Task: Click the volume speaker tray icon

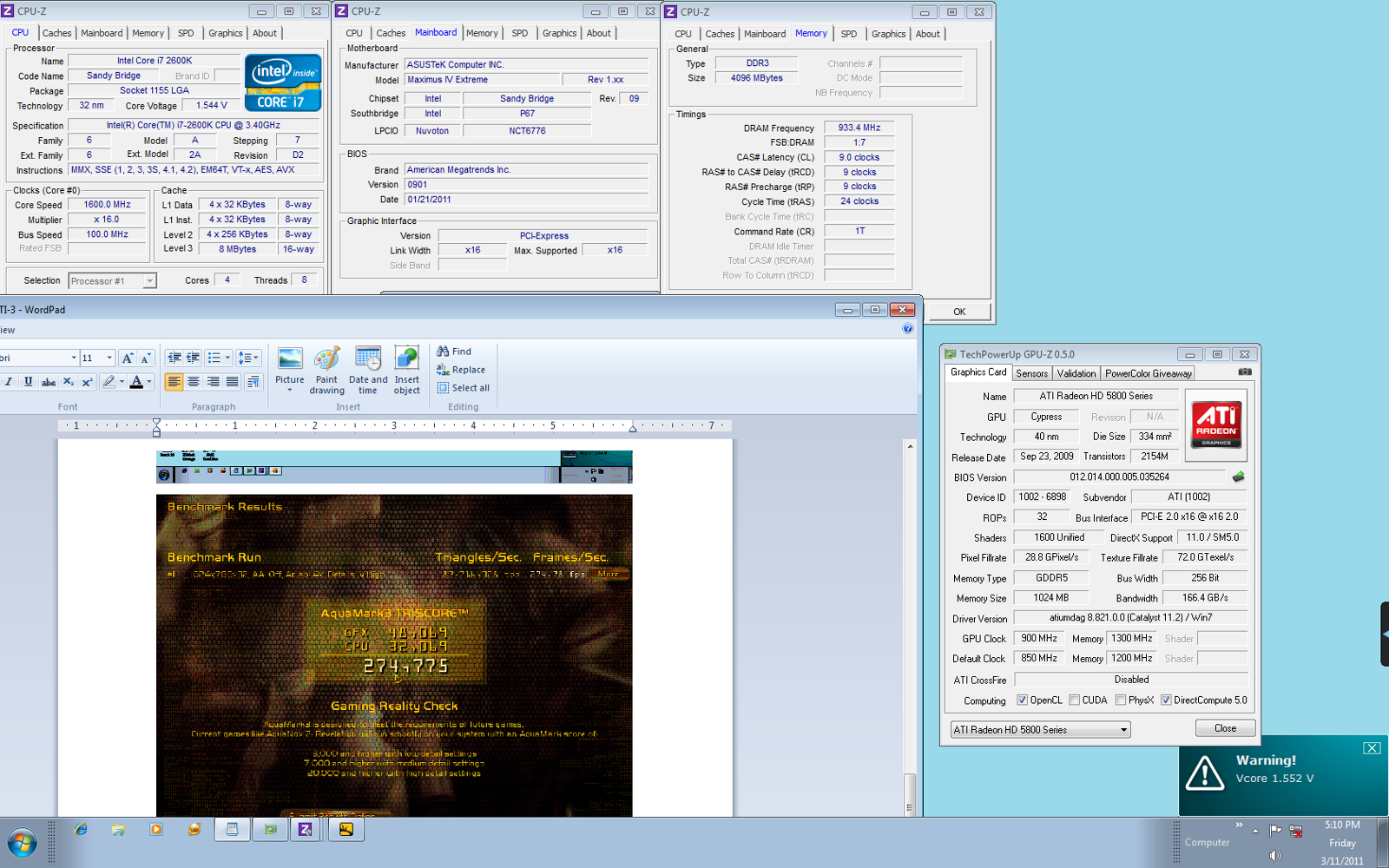Action: 1274,855
